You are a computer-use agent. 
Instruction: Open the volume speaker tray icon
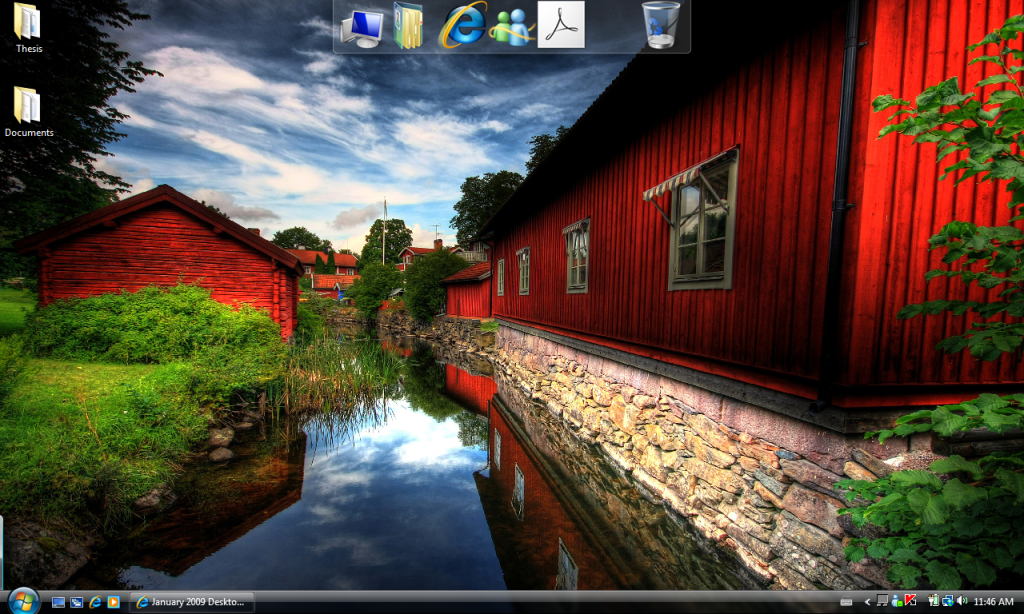(x=962, y=600)
